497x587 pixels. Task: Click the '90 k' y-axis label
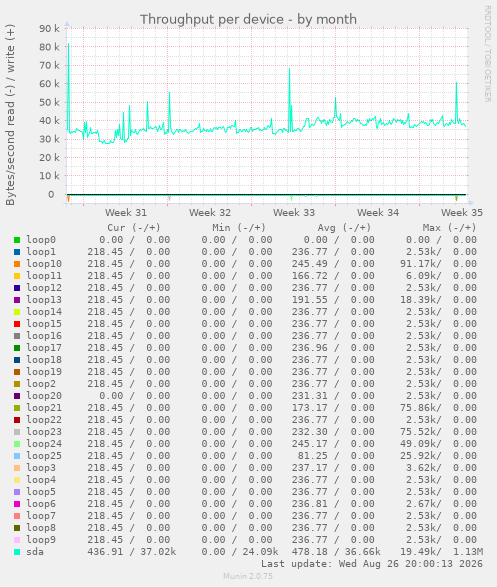tap(49, 28)
